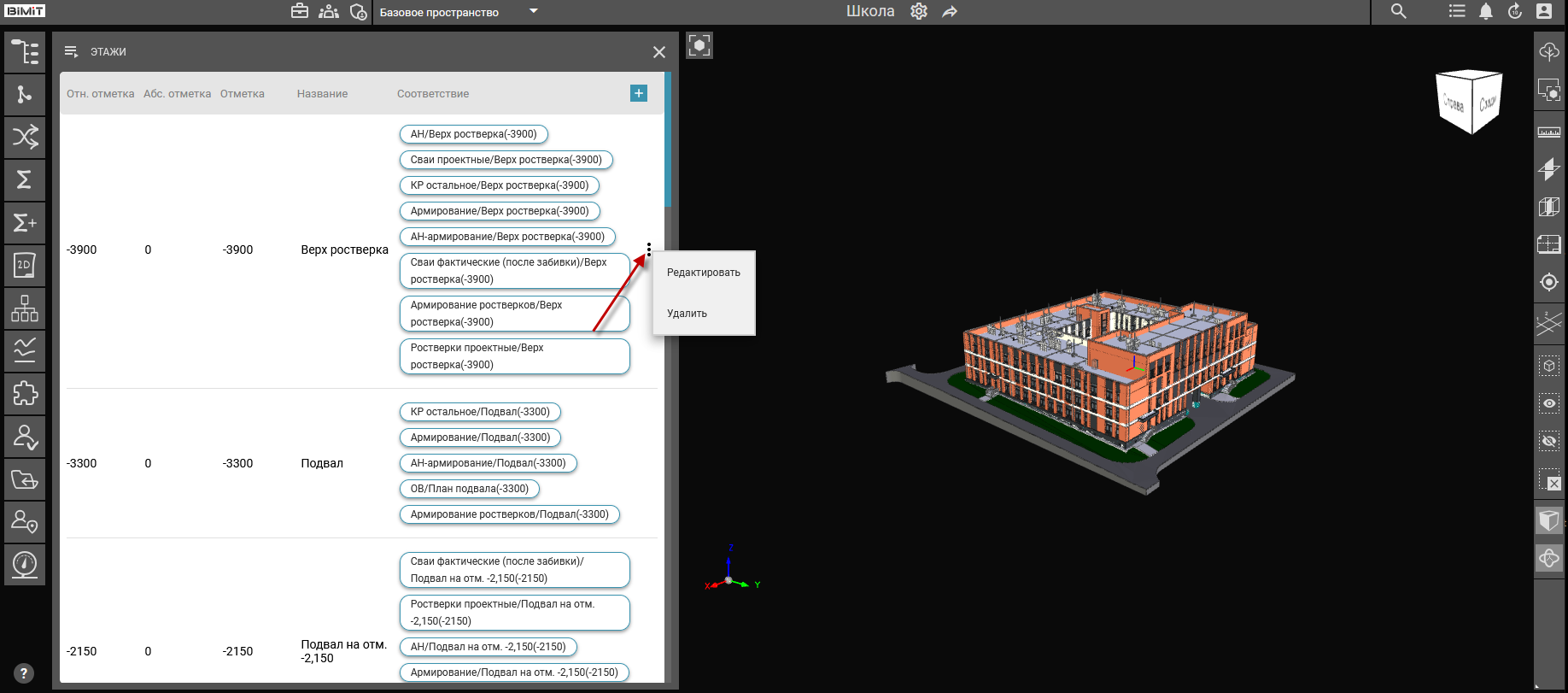This screenshot has width=1568, height=693.
Task: Choose Редактировать from the context menu
Action: point(703,273)
